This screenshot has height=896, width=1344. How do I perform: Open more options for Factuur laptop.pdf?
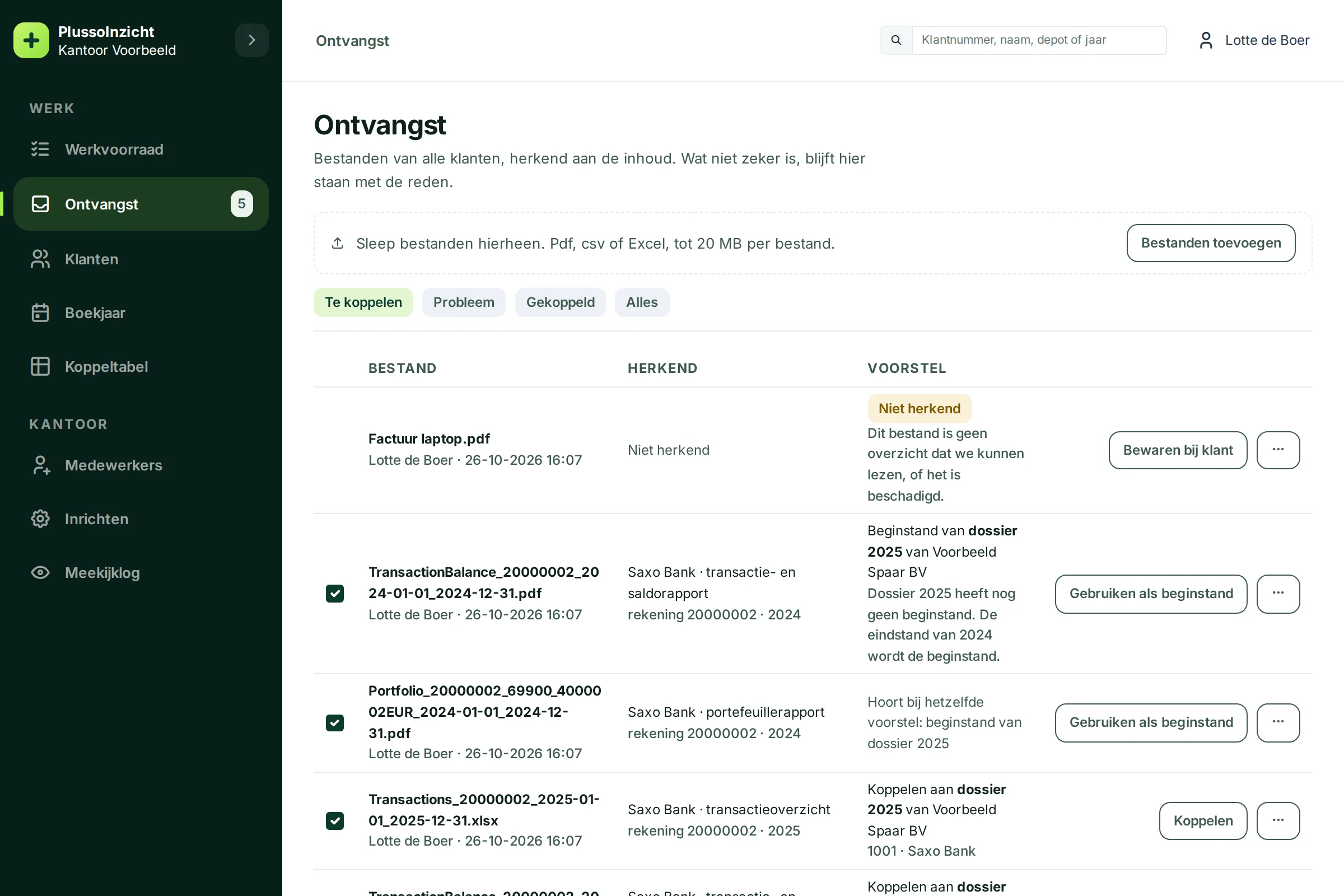[1278, 450]
